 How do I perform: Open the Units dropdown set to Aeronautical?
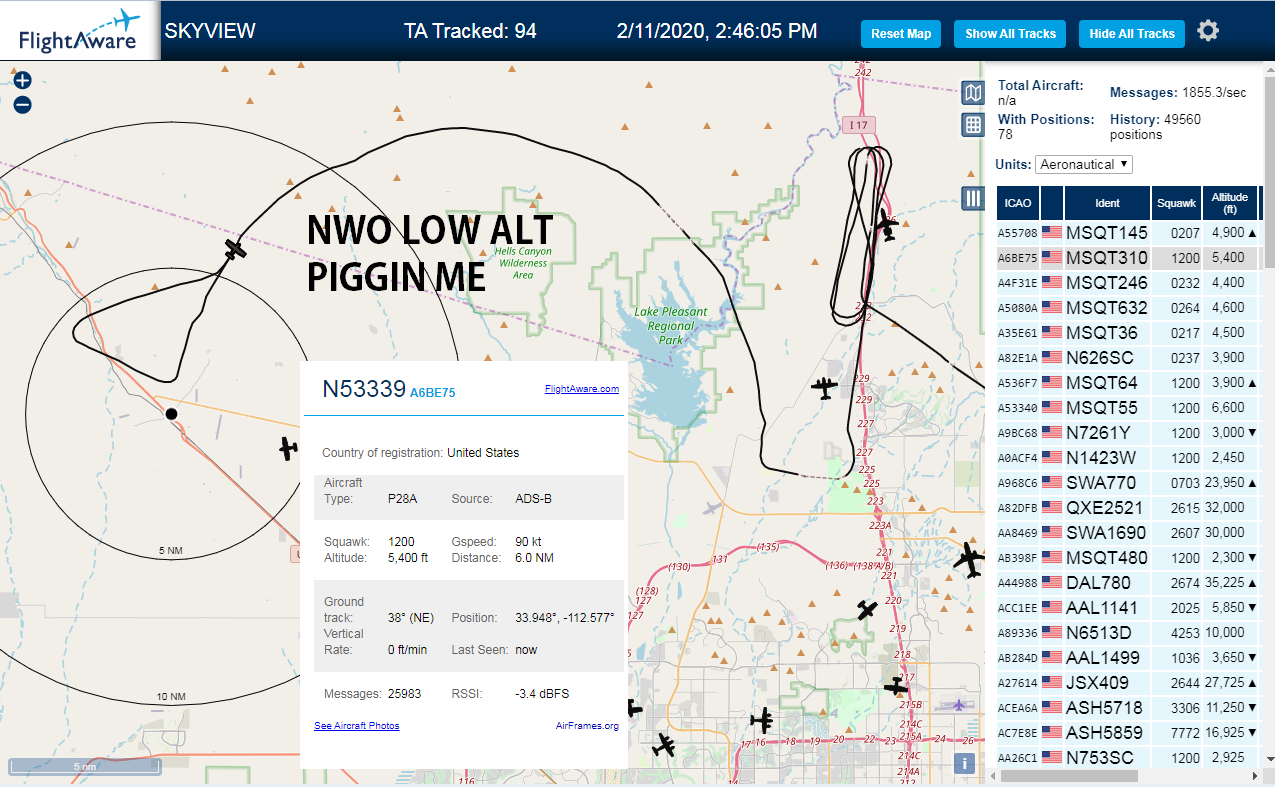[1084, 164]
